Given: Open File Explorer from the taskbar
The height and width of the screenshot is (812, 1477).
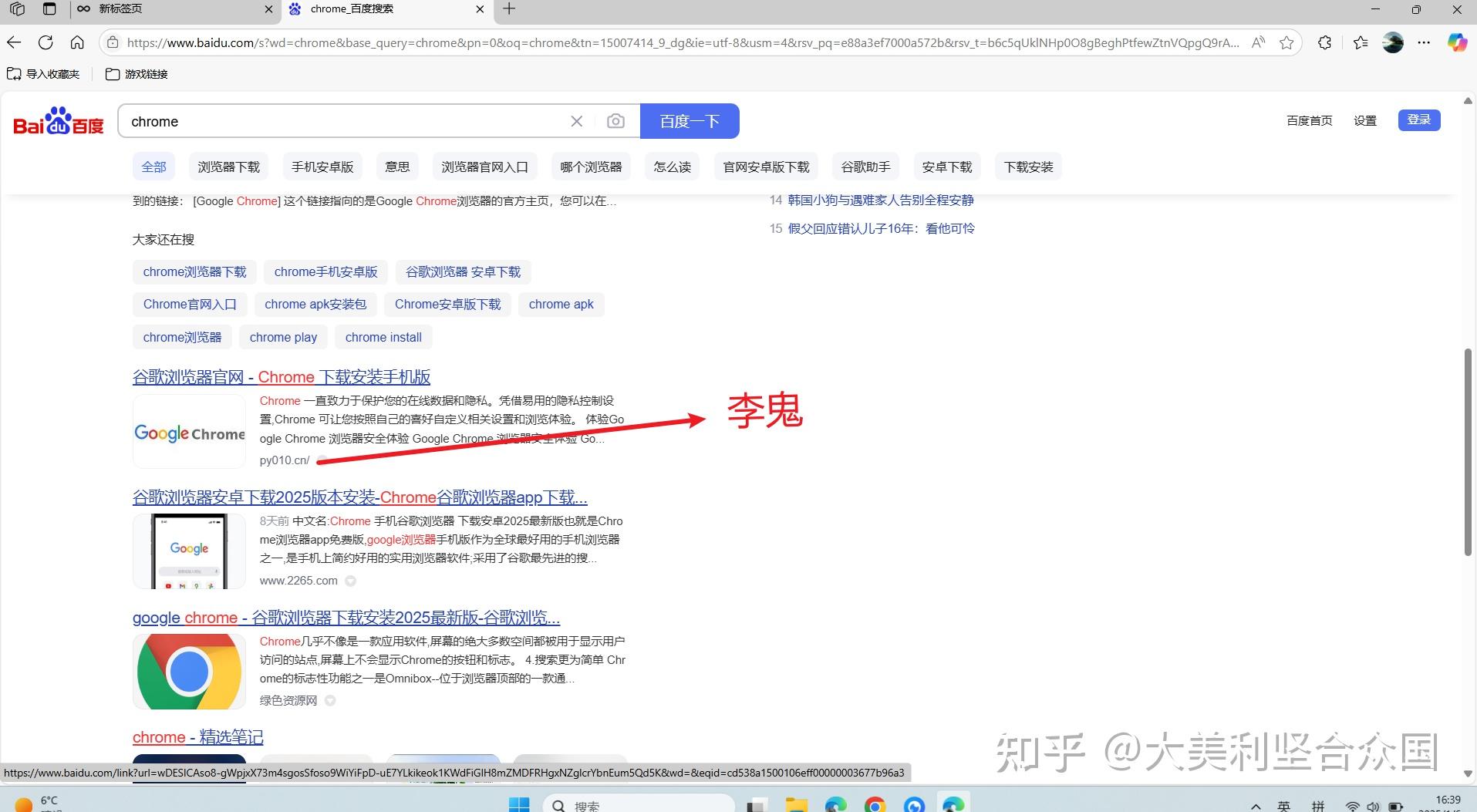Looking at the screenshot, I should [796, 805].
